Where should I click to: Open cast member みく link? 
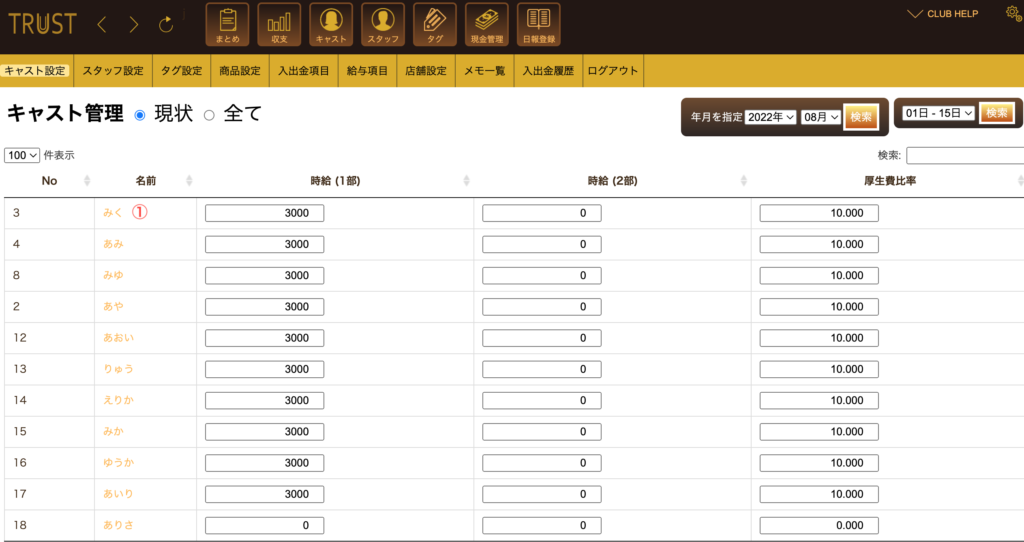113,213
